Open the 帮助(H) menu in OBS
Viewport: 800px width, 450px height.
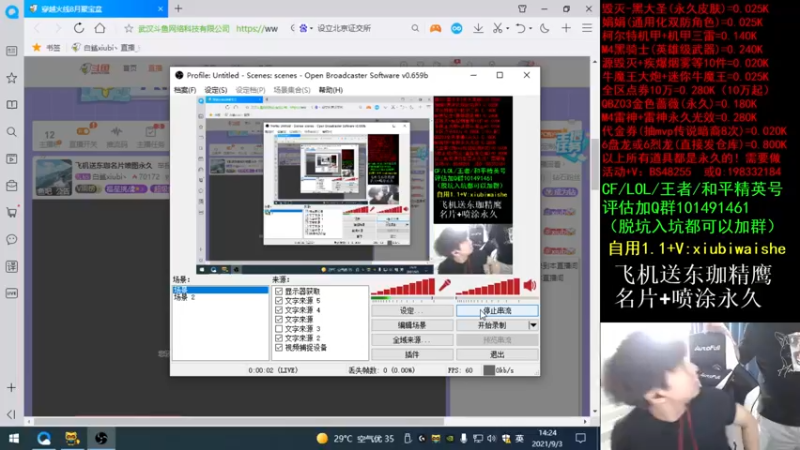pos(331,90)
